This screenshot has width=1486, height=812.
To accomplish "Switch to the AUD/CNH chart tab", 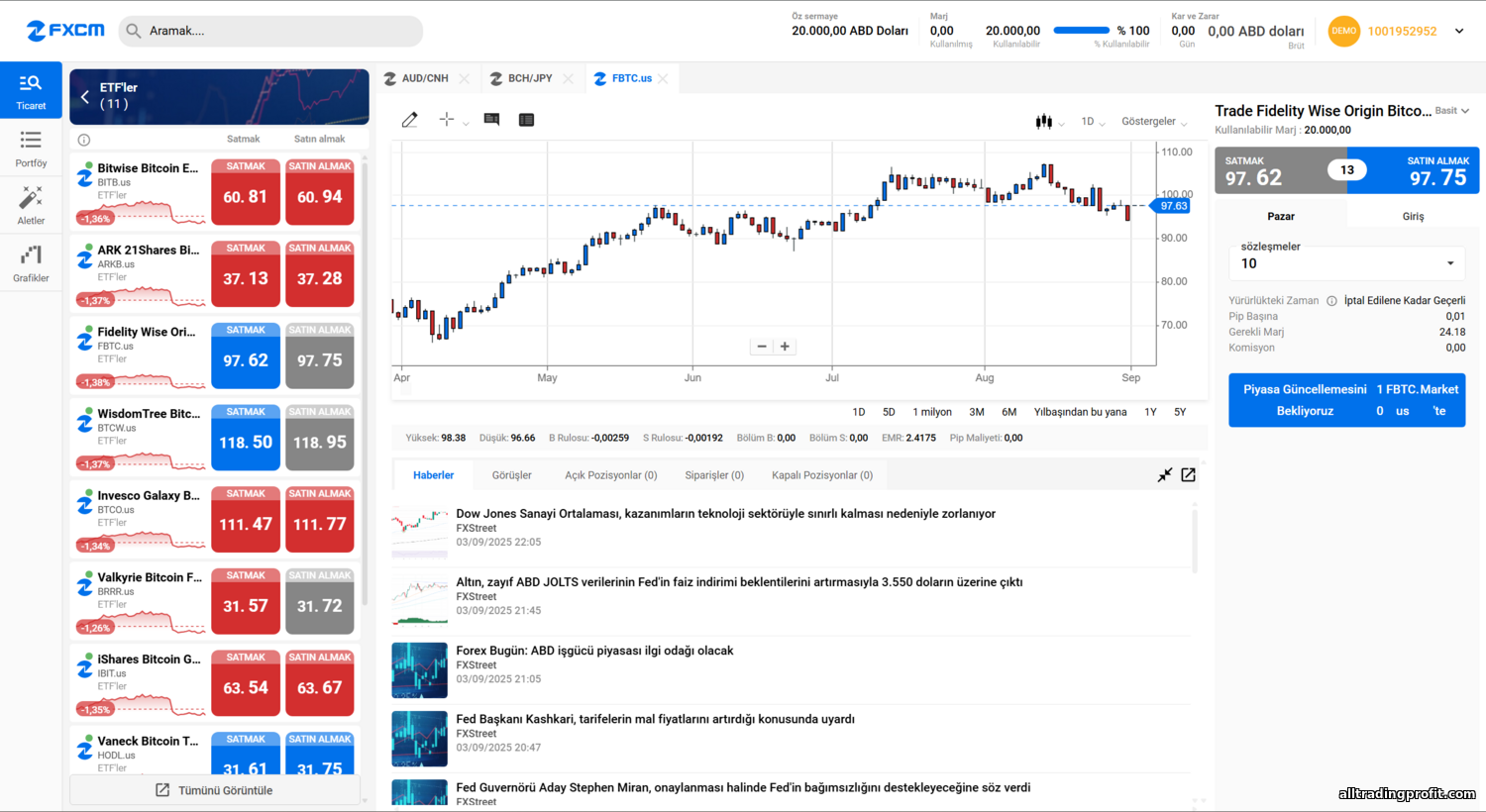I will (x=425, y=78).
